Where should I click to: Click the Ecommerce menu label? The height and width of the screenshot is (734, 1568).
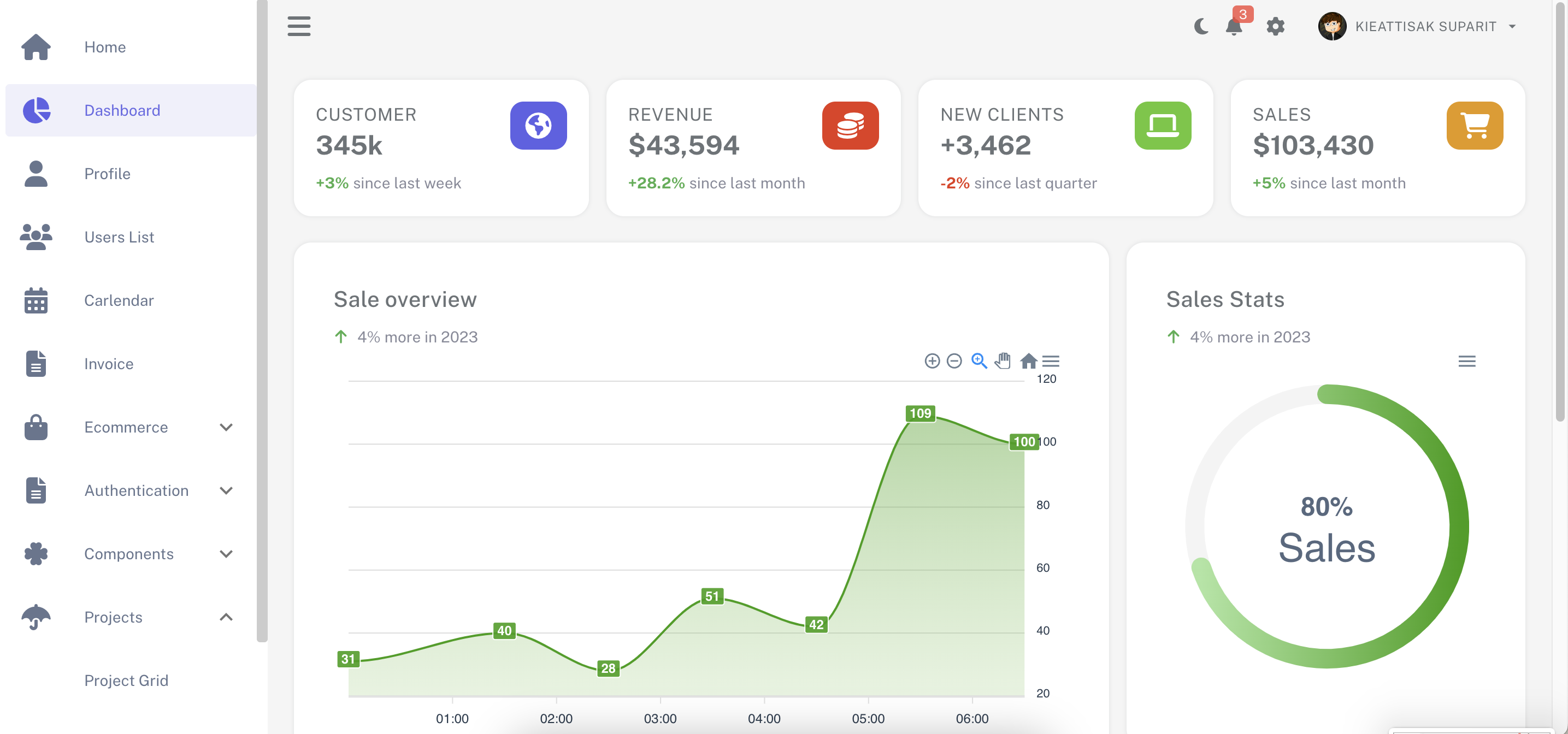coord(126,427)
